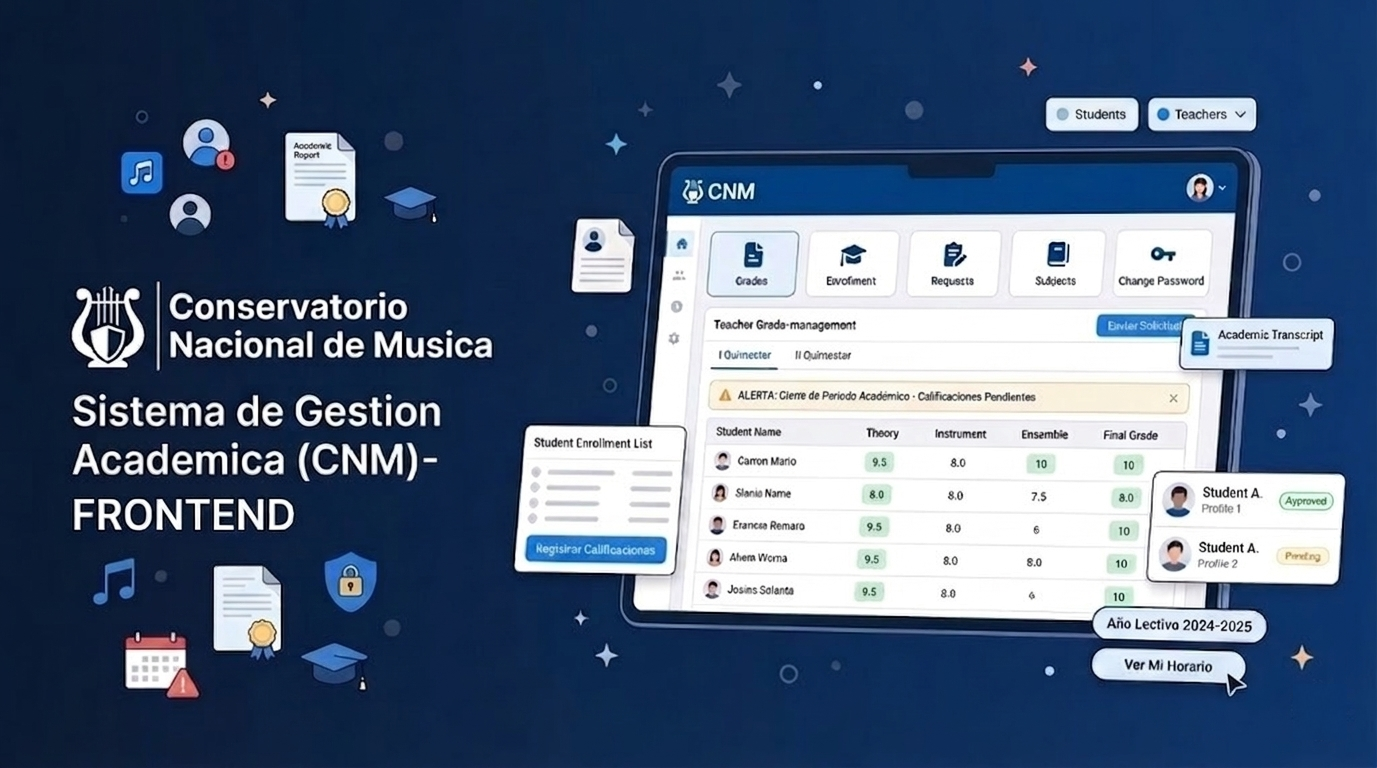
Task: Switch to the II Quimestar tab
Action: point(823,355)
